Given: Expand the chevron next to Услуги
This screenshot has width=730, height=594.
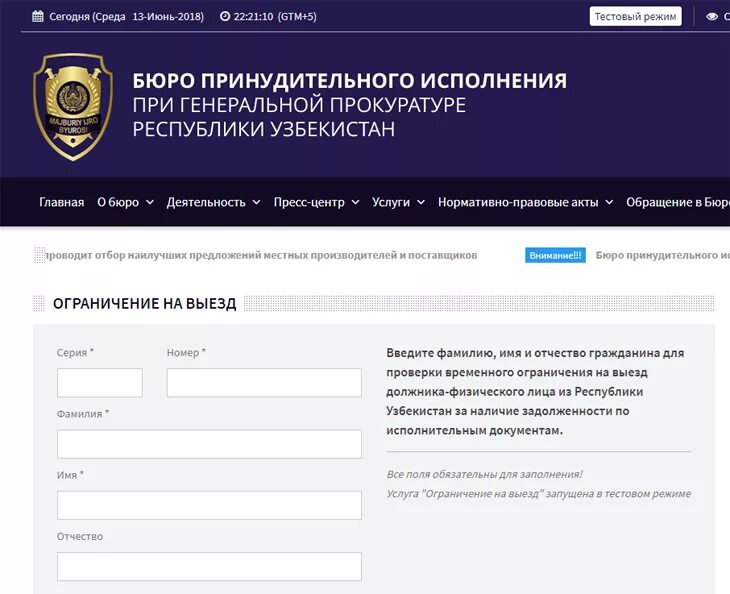Looking at the screenshot, I should click(x=421, y=202).
